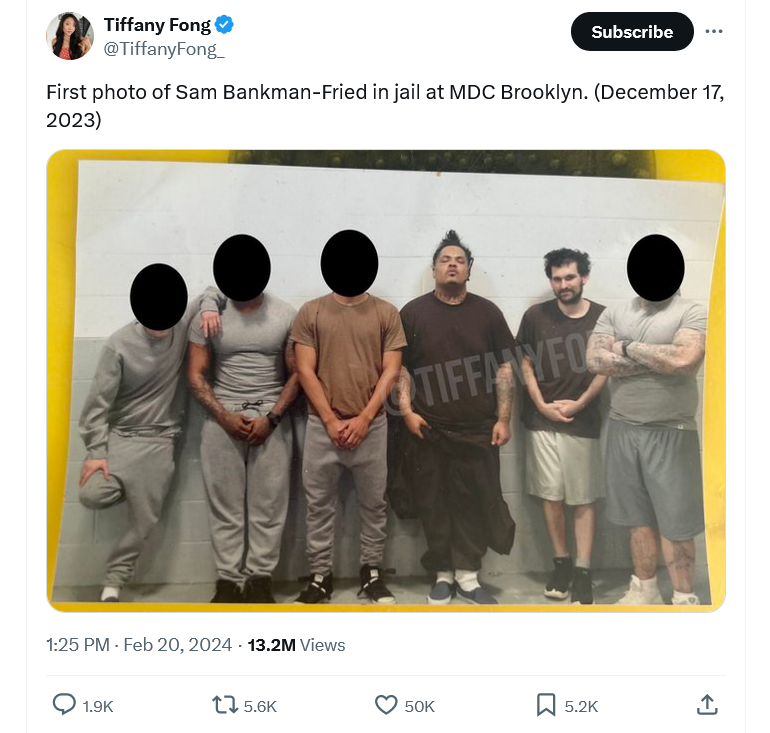Click the 1.9K replies count

pos(98,706)
